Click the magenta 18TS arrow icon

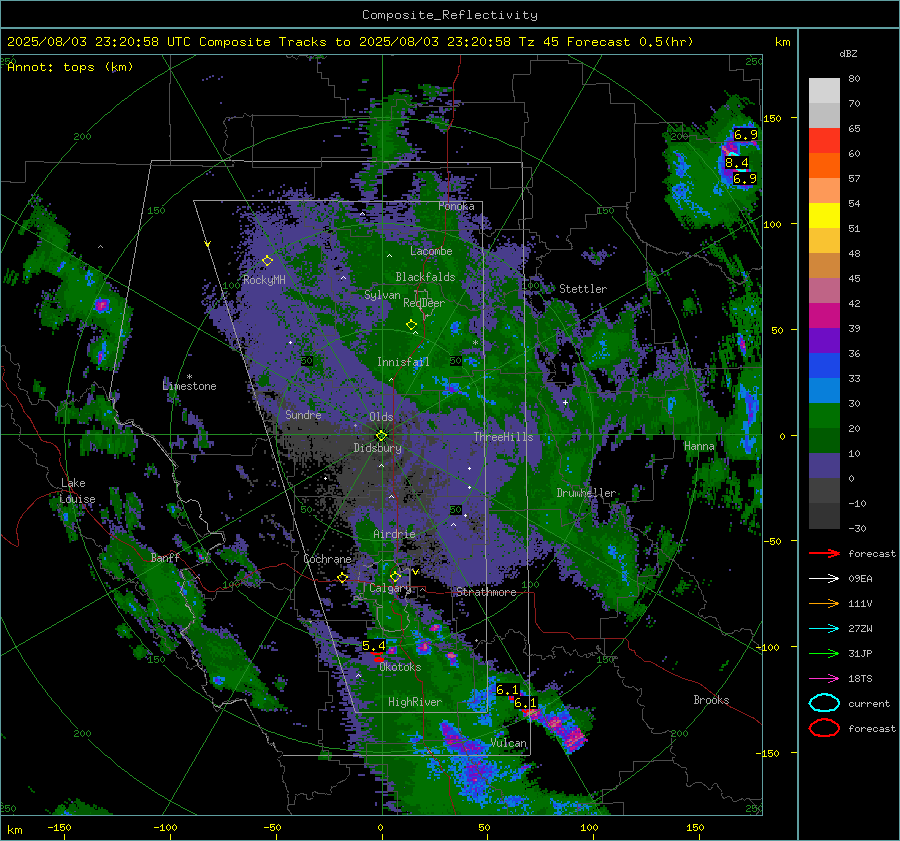coord(824,679)
